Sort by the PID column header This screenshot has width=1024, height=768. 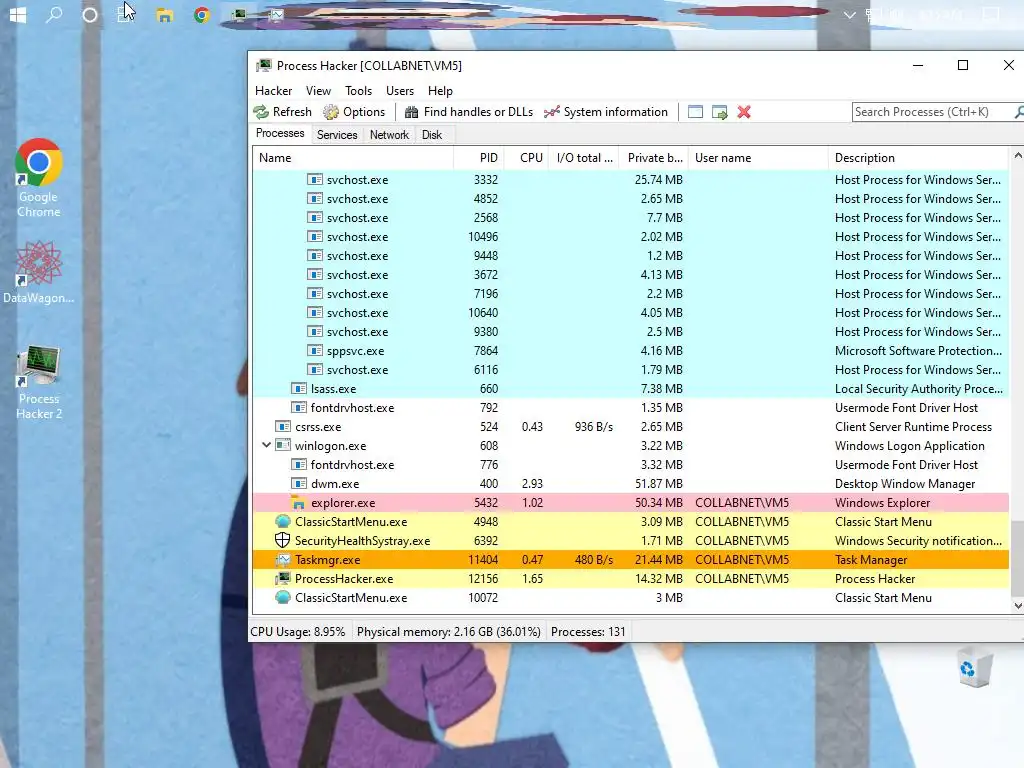(479, 158)
